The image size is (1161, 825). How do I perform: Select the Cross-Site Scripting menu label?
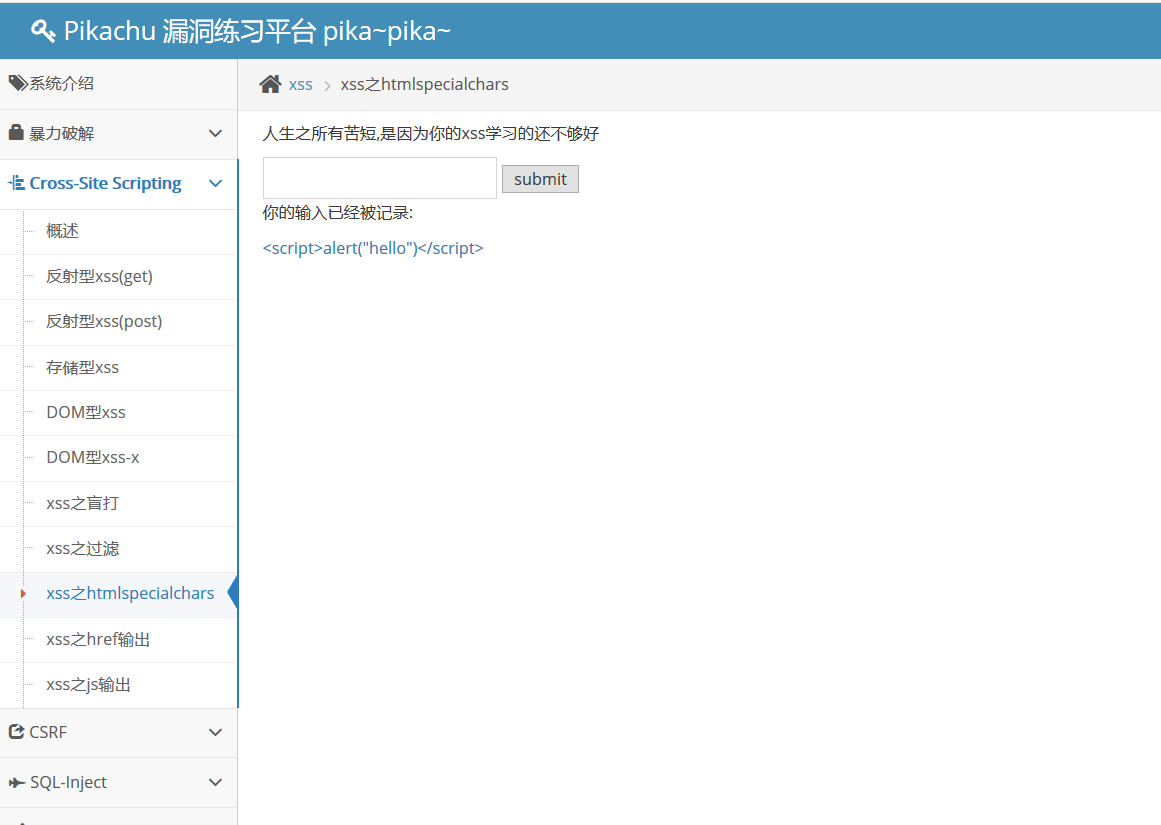point(105,183)
